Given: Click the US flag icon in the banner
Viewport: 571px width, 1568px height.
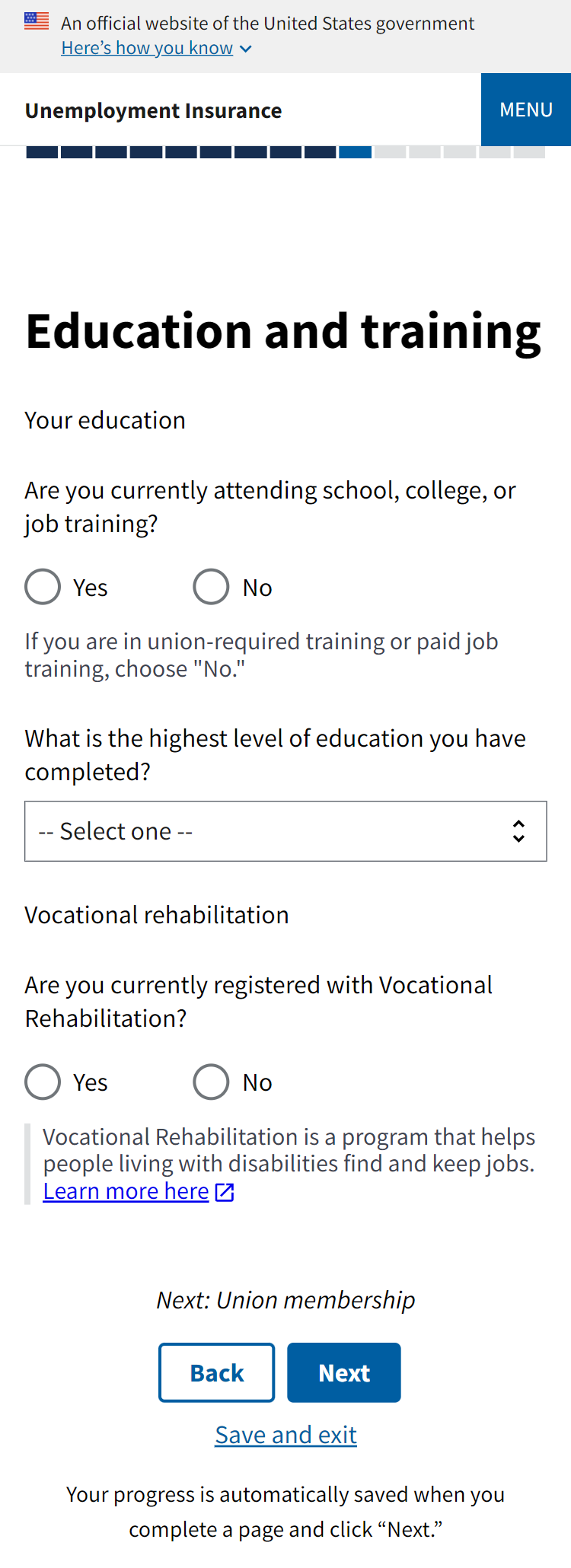Looking at the screenshot, I should coord(37,21).
